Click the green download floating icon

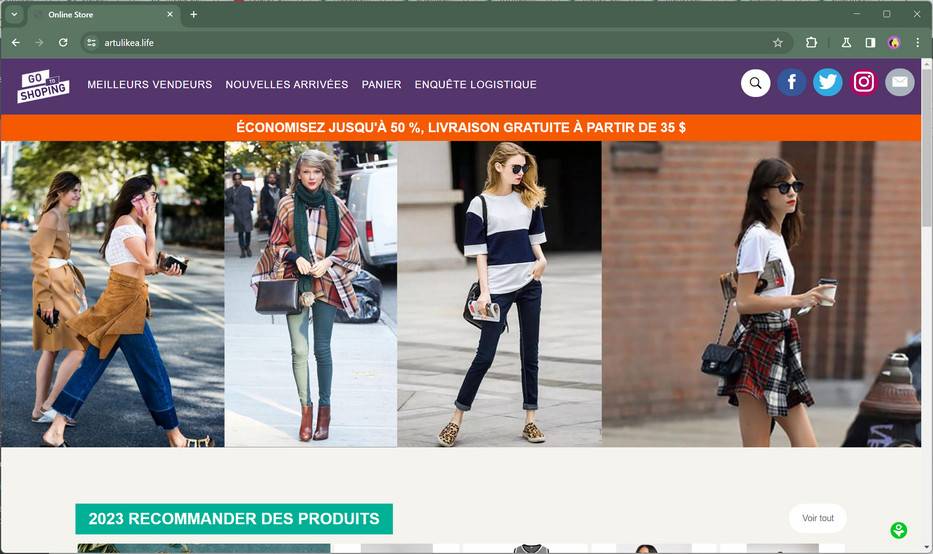898,530
